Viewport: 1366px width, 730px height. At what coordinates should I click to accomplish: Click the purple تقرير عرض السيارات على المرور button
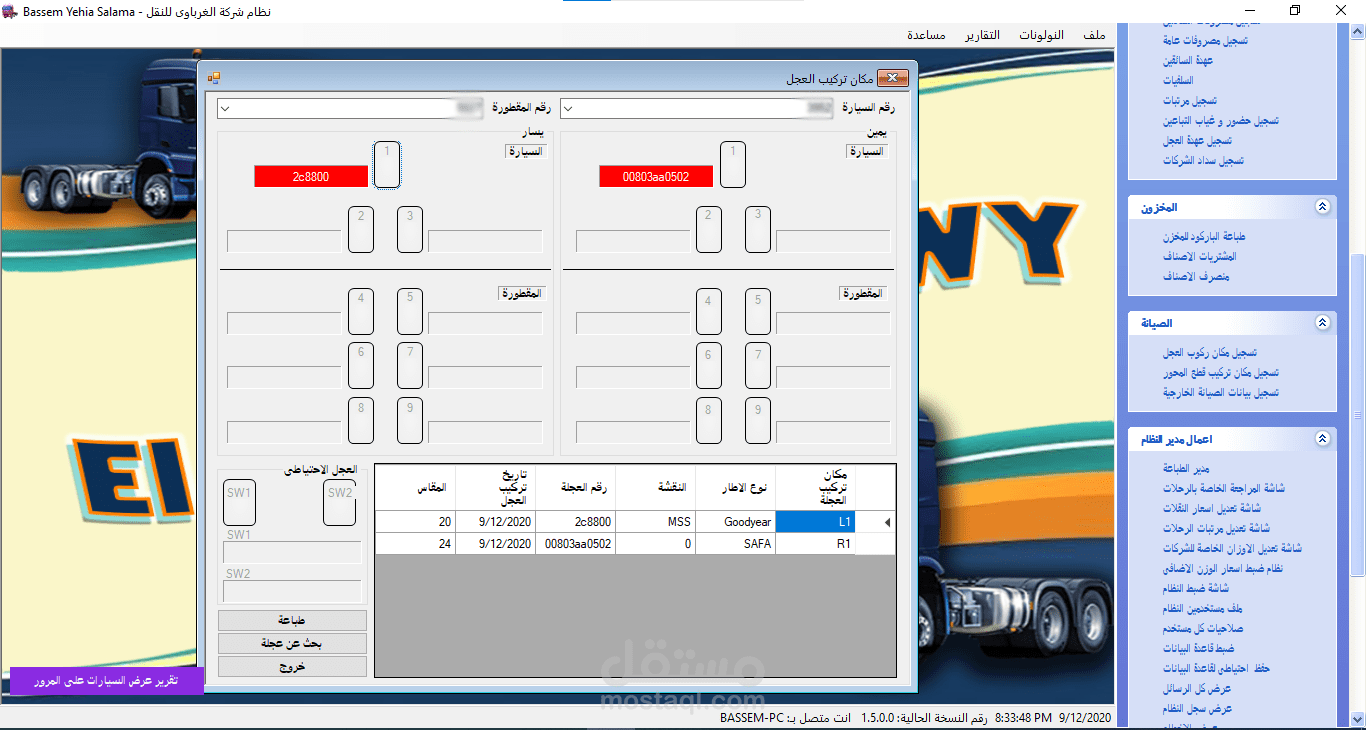[107, 681]
